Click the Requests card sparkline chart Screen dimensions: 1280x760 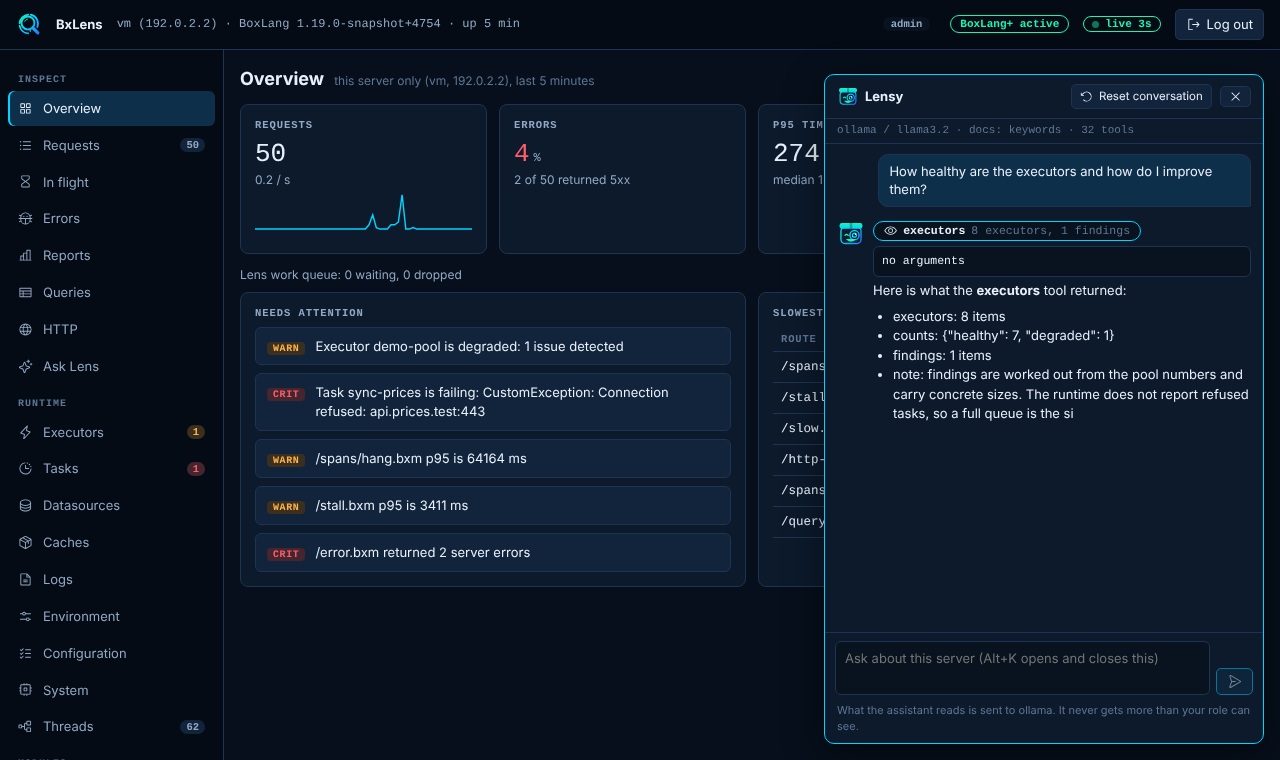pyautogui.click(x=363, y=213)
